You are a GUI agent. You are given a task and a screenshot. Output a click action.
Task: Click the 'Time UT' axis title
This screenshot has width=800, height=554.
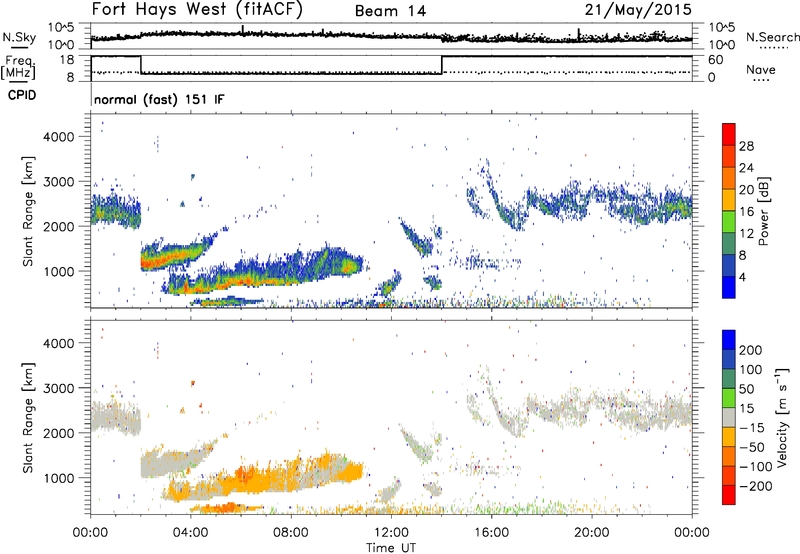pos(391,548)
